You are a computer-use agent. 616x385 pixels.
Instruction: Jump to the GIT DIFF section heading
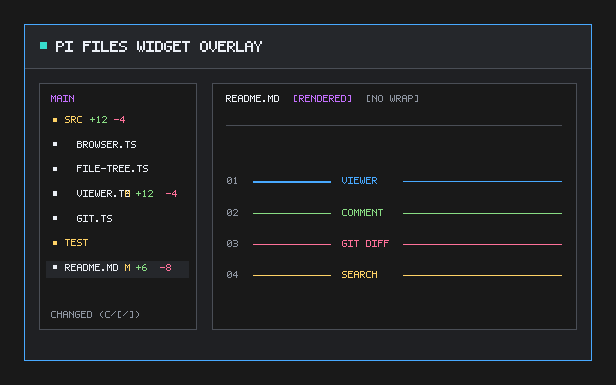(x=365, y=244)
